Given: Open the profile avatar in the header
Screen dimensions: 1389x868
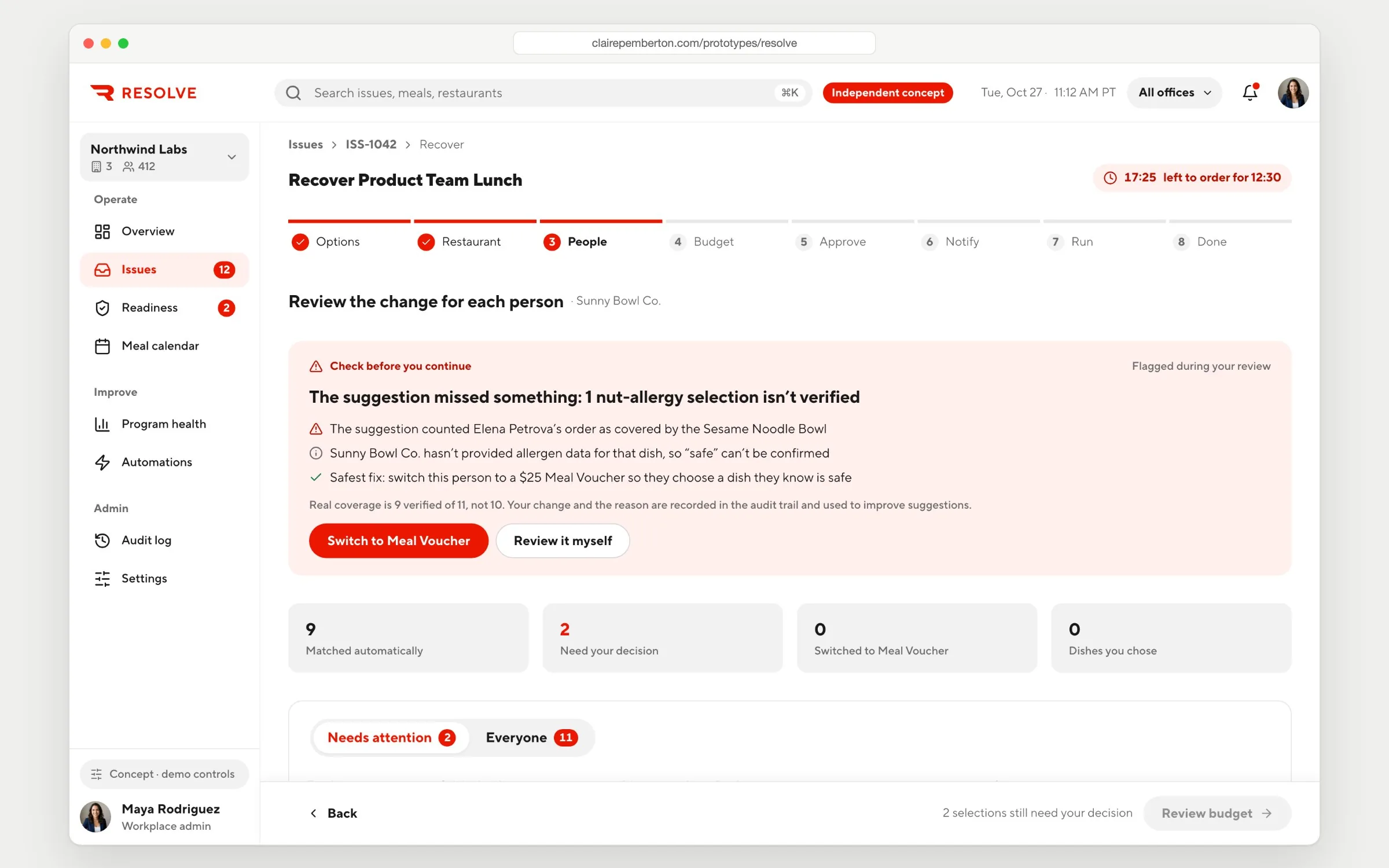Looking at the screenshot, I should 1293,93.
